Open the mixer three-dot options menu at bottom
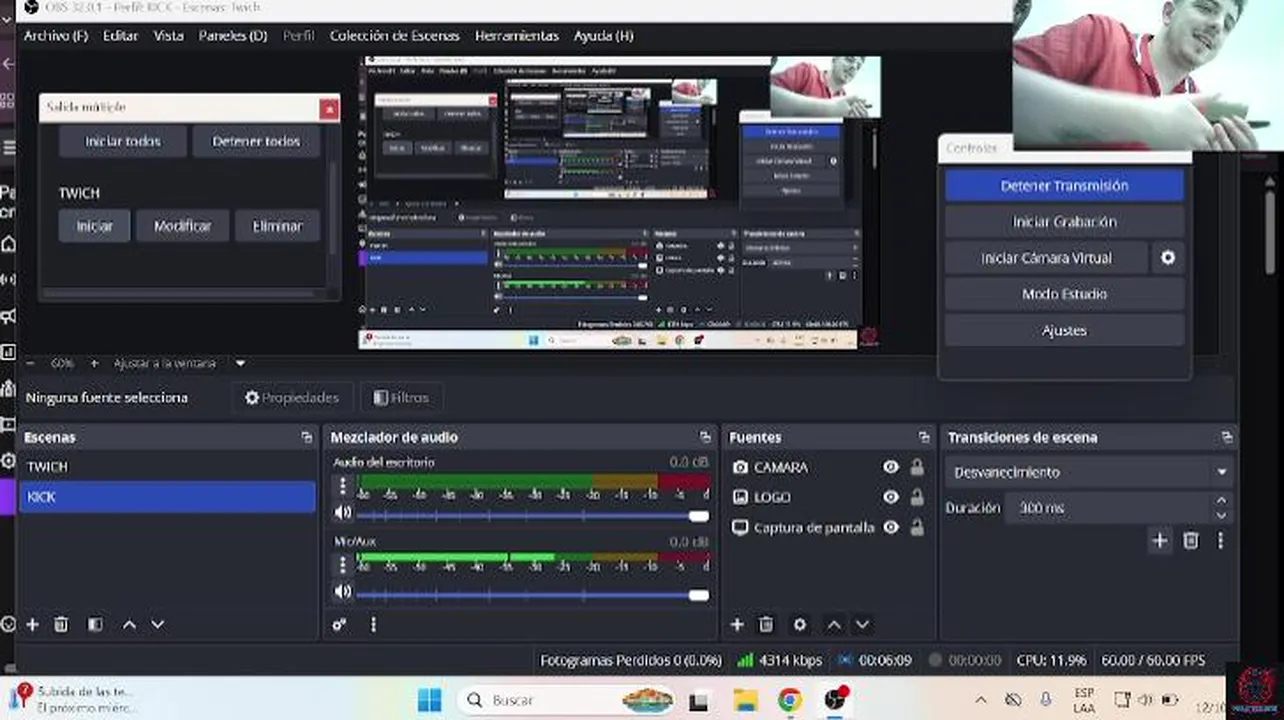Viewport: 1284px width, 720px height. [x=373, y=624]
